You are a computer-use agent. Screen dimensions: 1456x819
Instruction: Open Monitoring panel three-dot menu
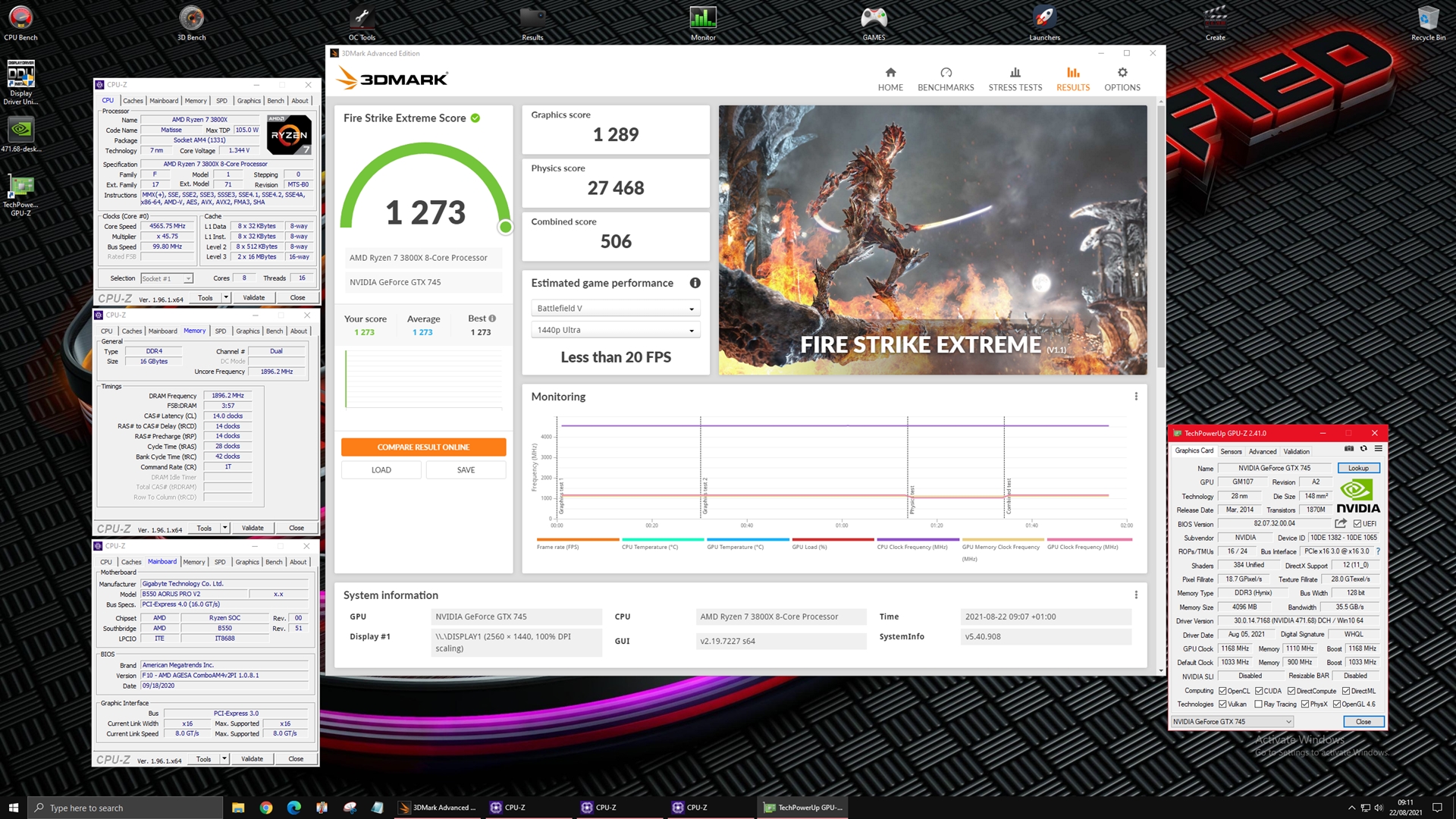click(1136, 396)
